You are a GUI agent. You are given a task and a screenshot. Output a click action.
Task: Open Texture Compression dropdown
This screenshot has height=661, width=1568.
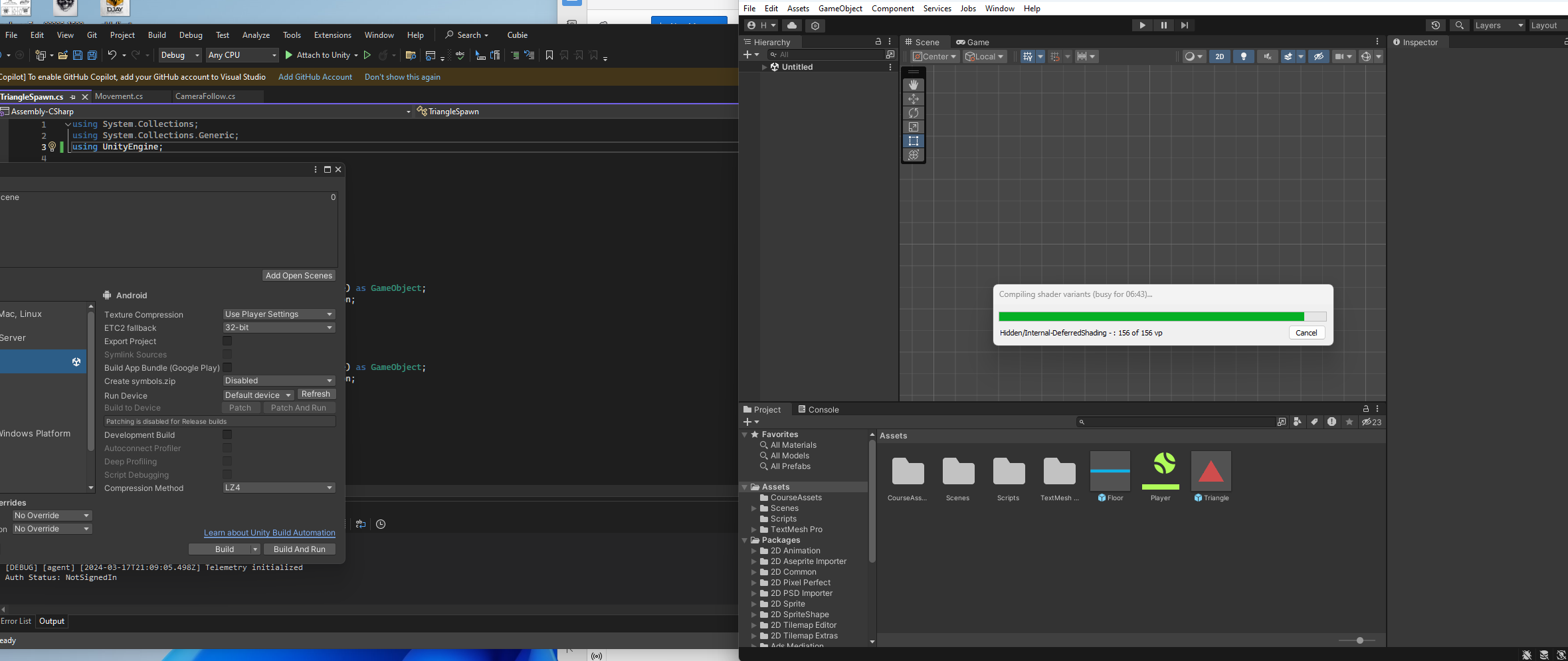coord(278,314)
